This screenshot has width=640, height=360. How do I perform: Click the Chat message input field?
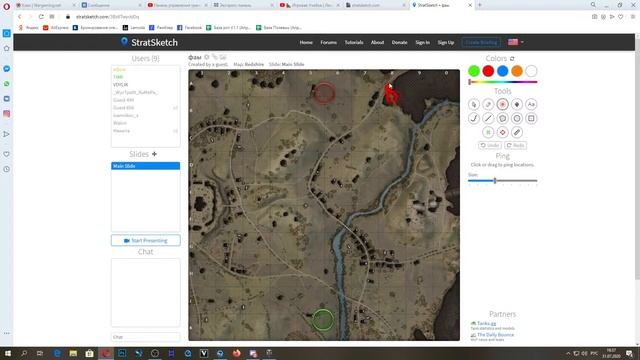[146, 337]
